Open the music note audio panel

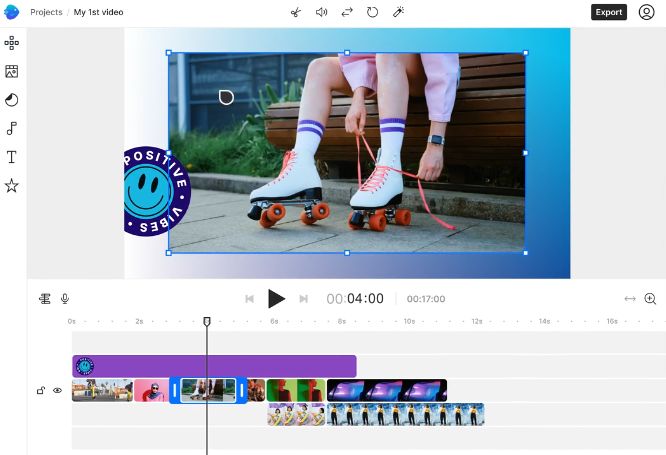click(11, 128)
